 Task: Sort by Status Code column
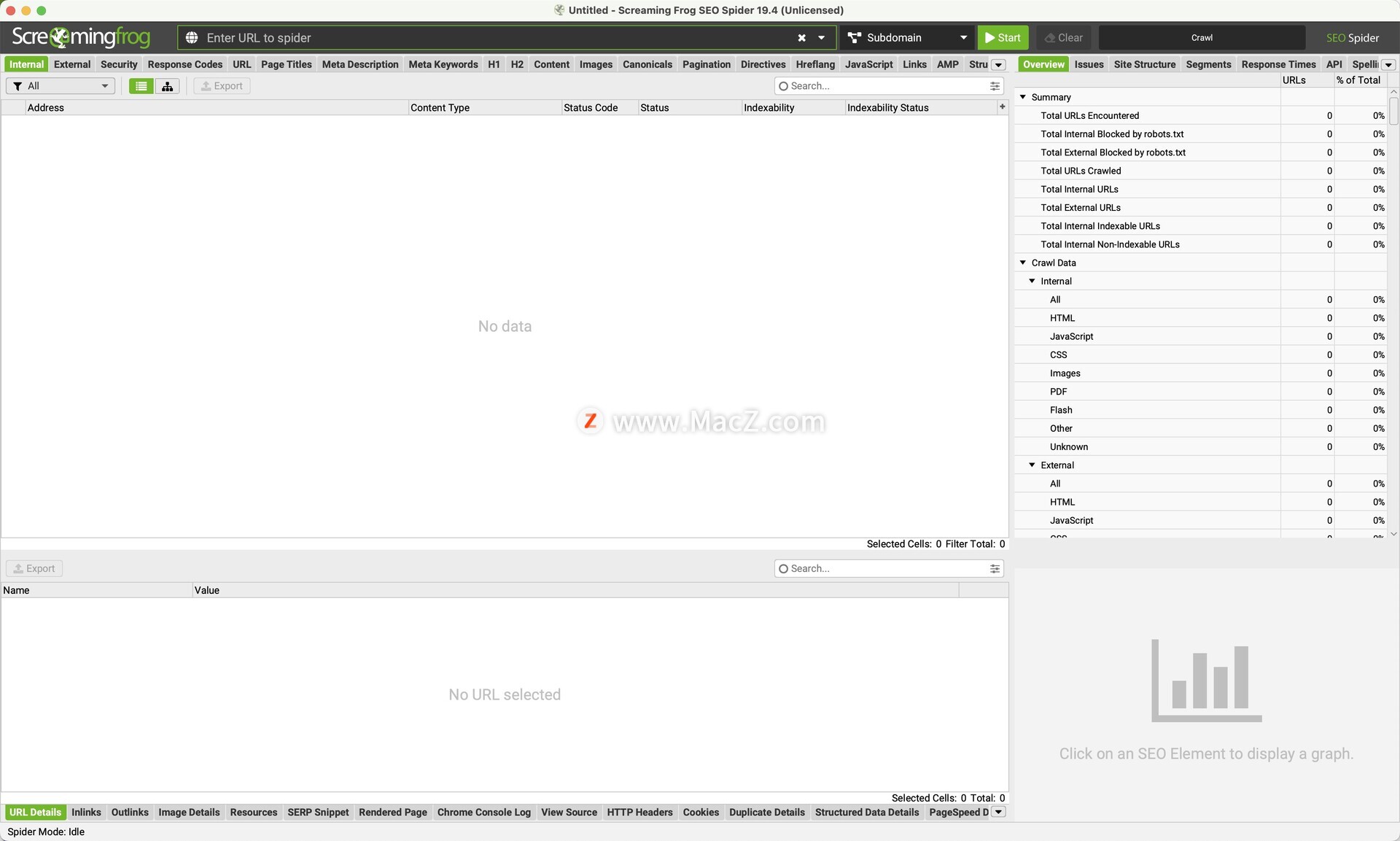point(599,107)
